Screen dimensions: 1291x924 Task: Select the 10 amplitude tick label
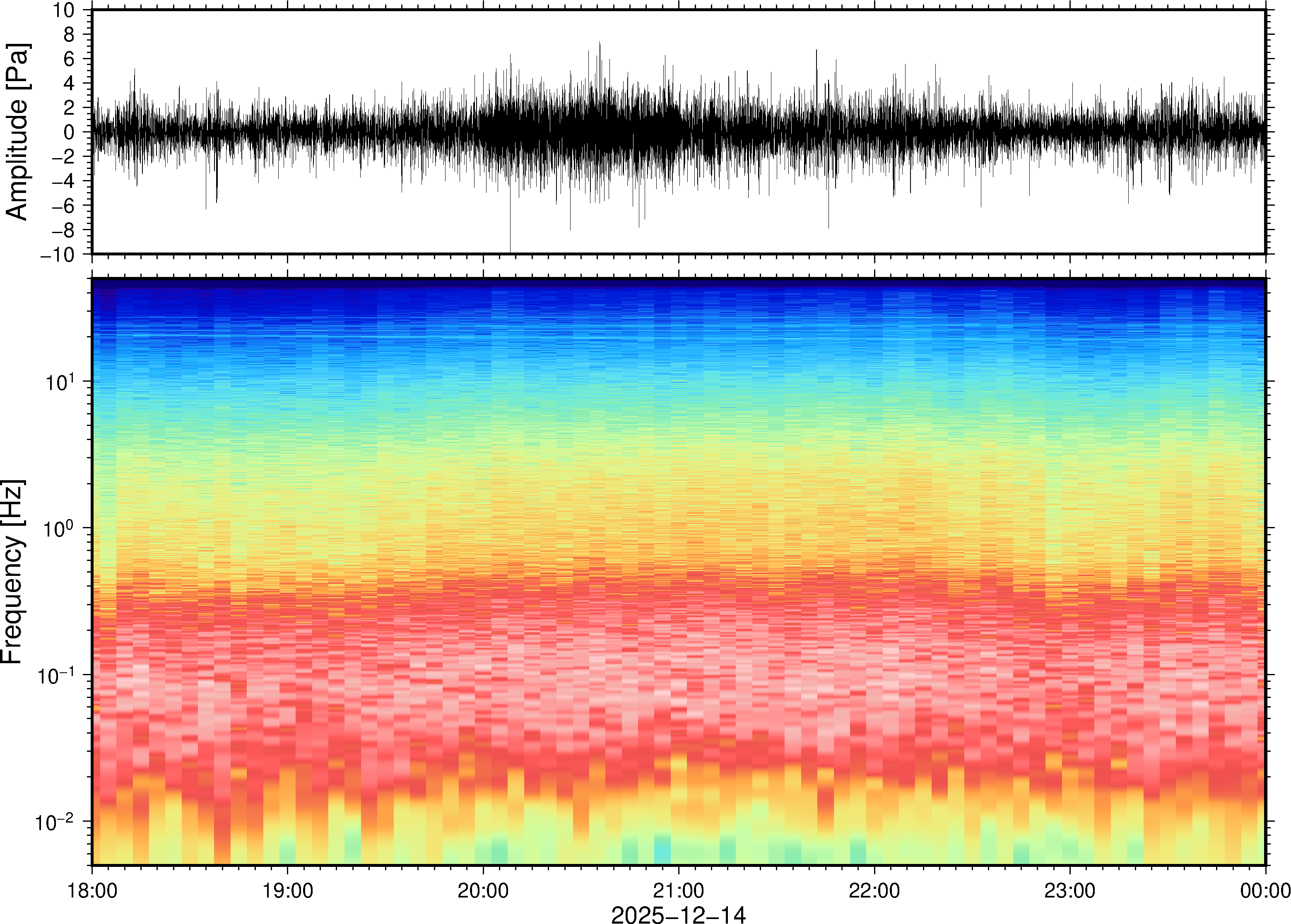tap(64, 10)
